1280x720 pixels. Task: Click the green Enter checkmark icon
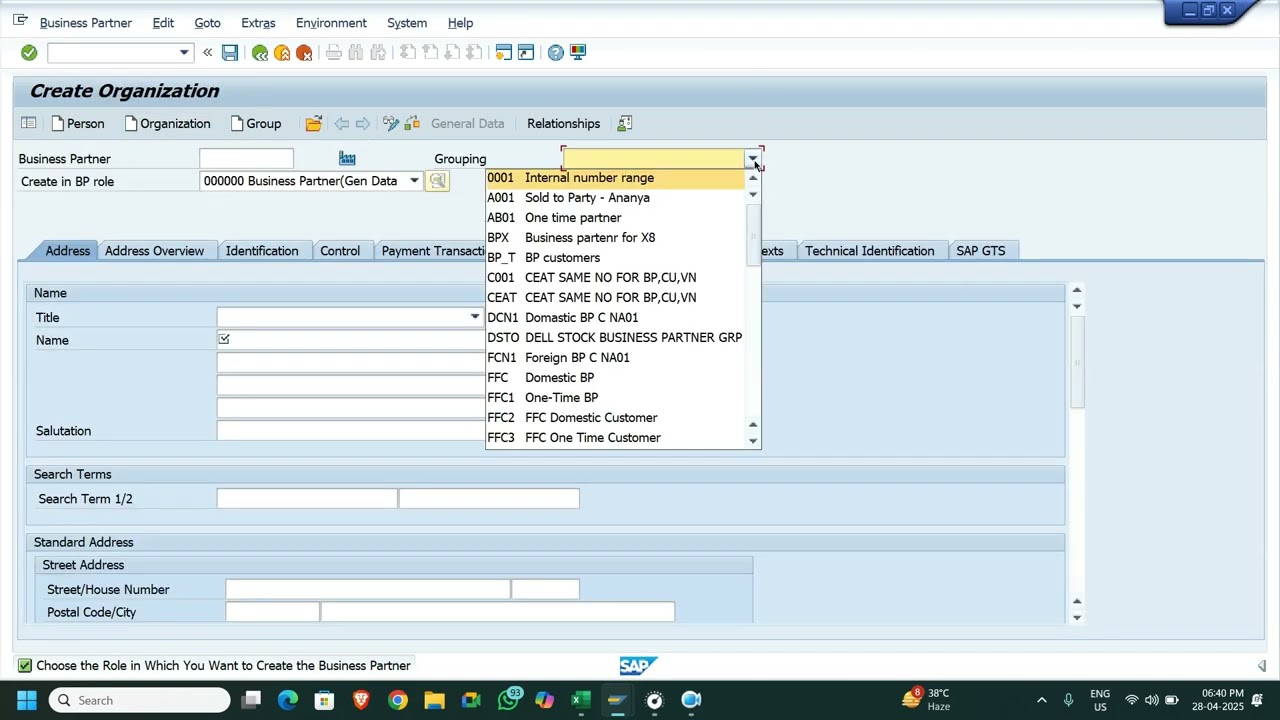pos(29,53)
